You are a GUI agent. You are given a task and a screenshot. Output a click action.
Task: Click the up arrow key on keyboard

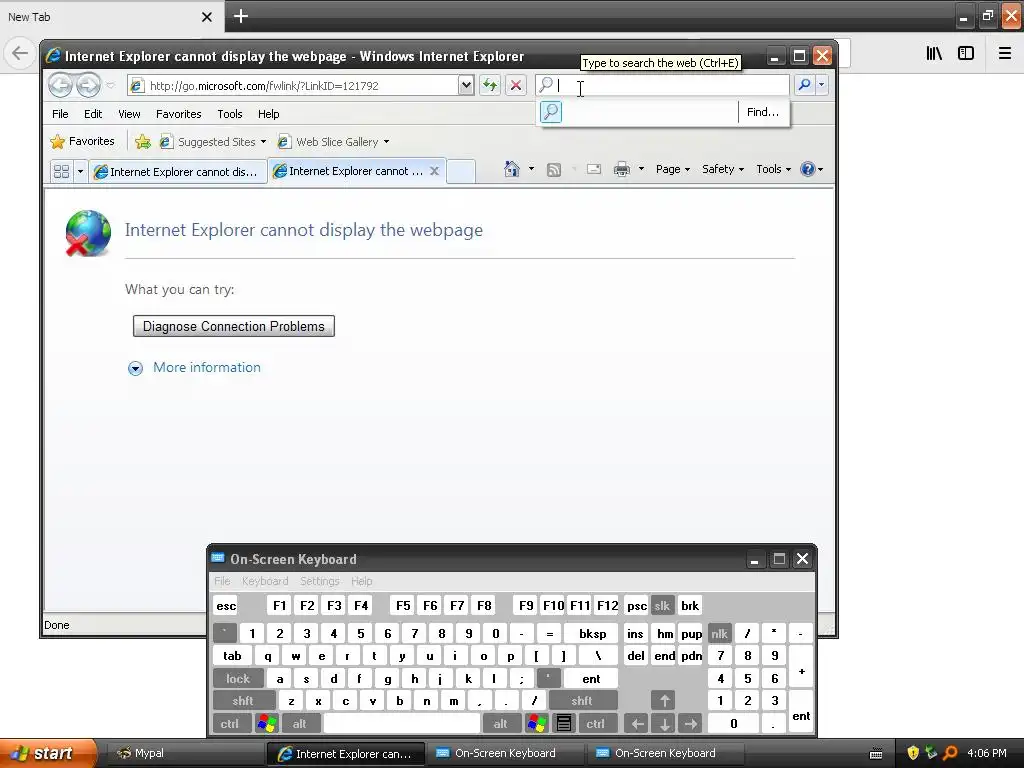[664, 701]
